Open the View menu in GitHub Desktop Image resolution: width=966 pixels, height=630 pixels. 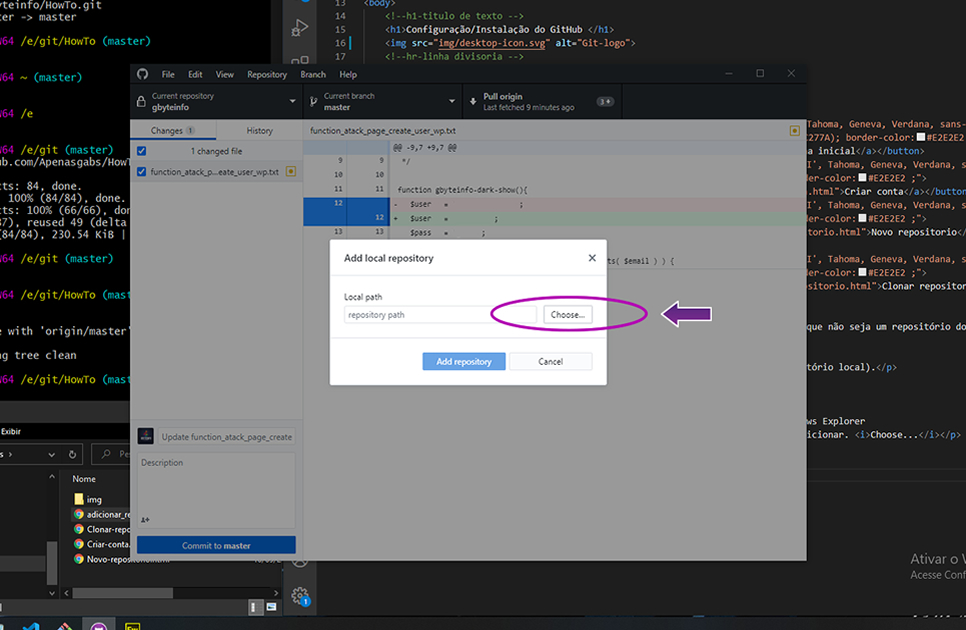(225, 75)
